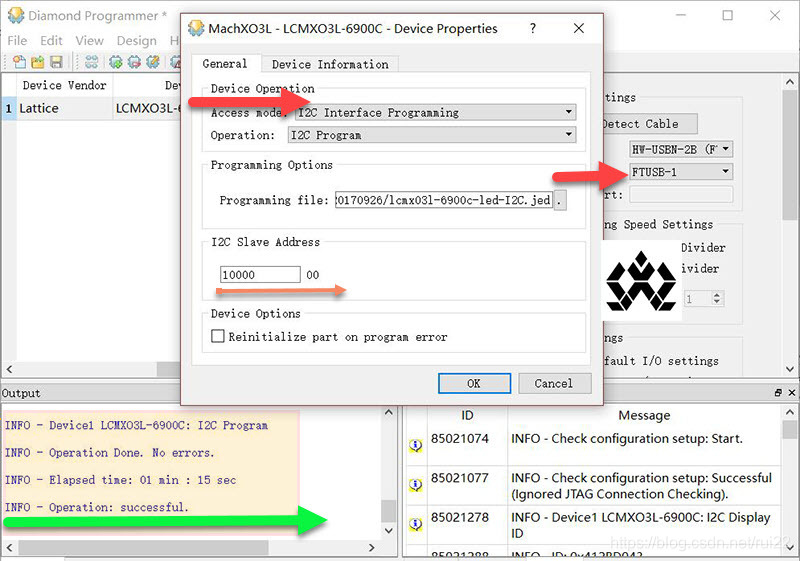Select the Lattice vendor cell in row 1
This screenshot has width=800, height=561.
[x=65, y=108]
